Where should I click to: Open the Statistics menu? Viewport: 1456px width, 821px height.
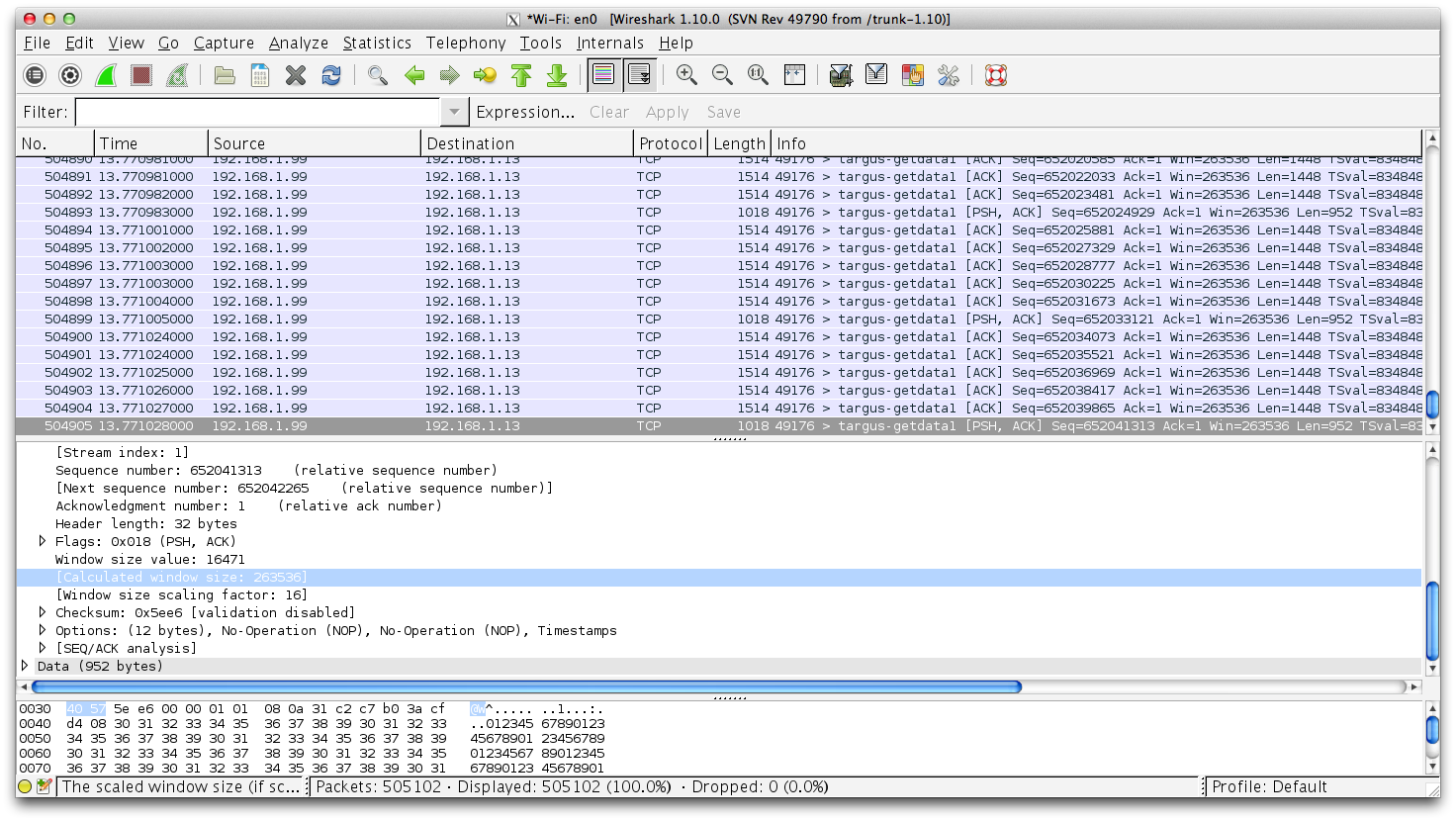coord(377,43)
